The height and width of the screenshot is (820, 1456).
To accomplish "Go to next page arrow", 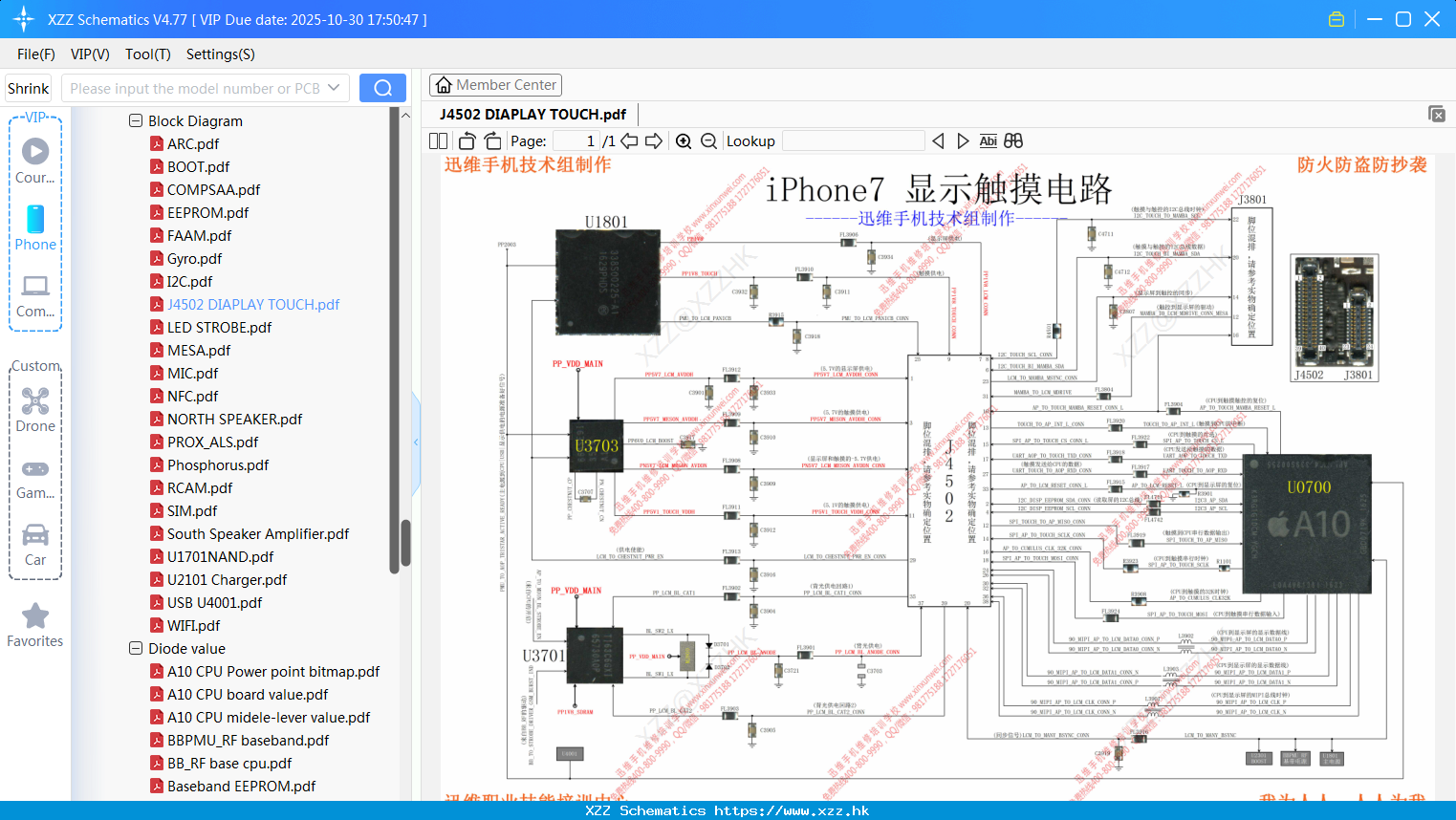I will coord(654,140).
